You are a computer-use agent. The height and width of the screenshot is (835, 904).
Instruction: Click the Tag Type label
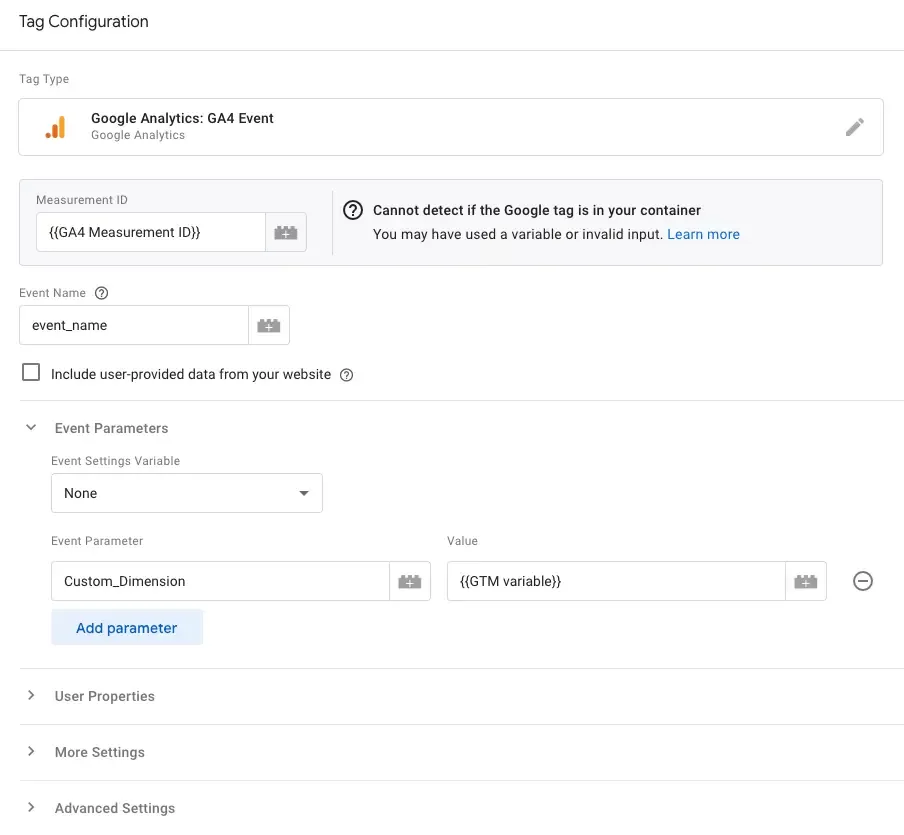point(44,79)
